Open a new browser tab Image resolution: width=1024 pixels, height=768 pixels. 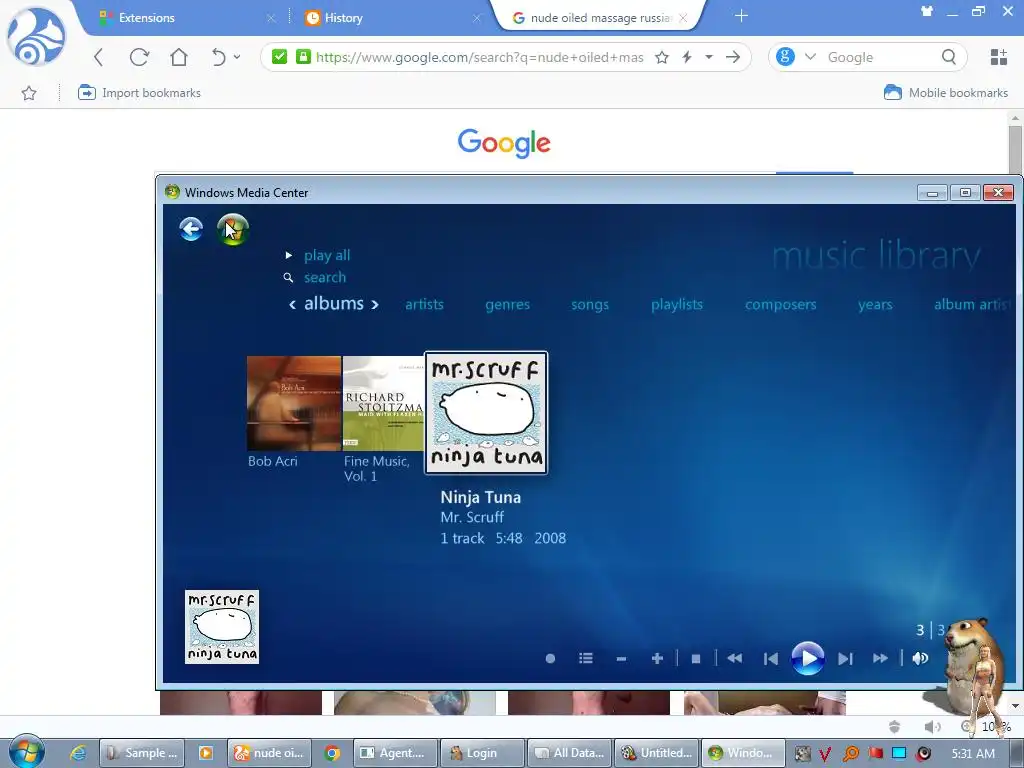pyautogui.click(x=741, y=16)
